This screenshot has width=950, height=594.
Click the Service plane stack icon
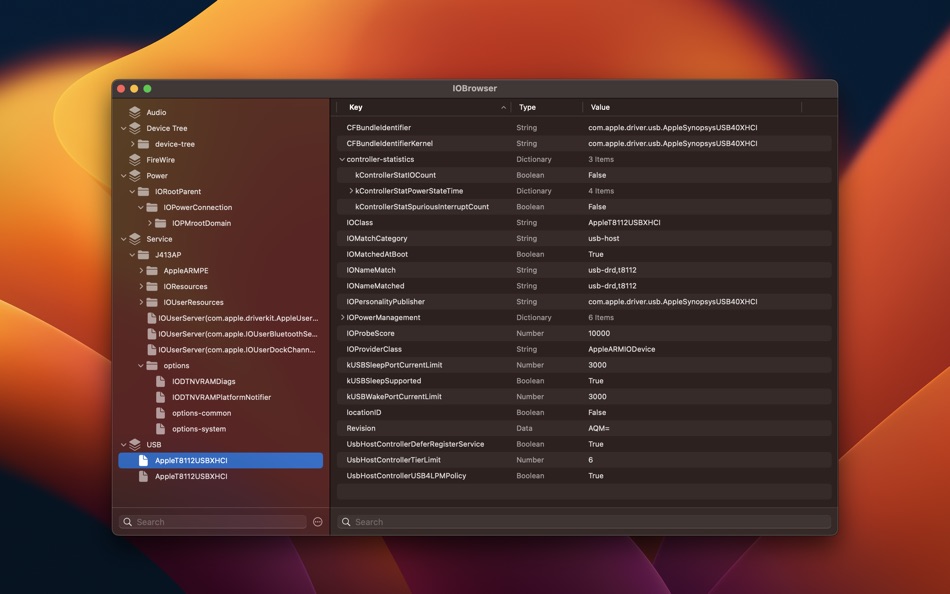coord(135,239)
